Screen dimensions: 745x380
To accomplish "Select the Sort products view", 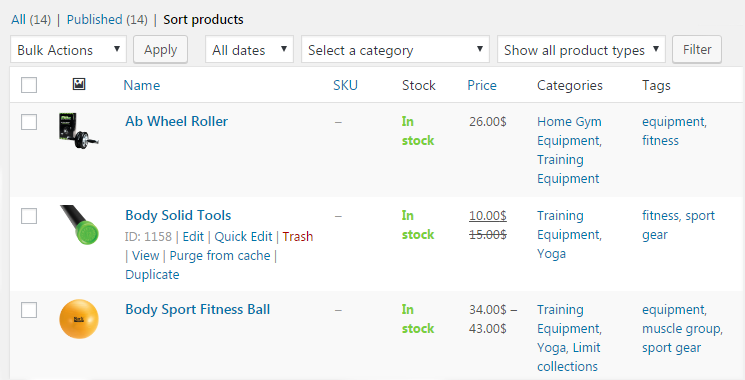I will (203, 19).
